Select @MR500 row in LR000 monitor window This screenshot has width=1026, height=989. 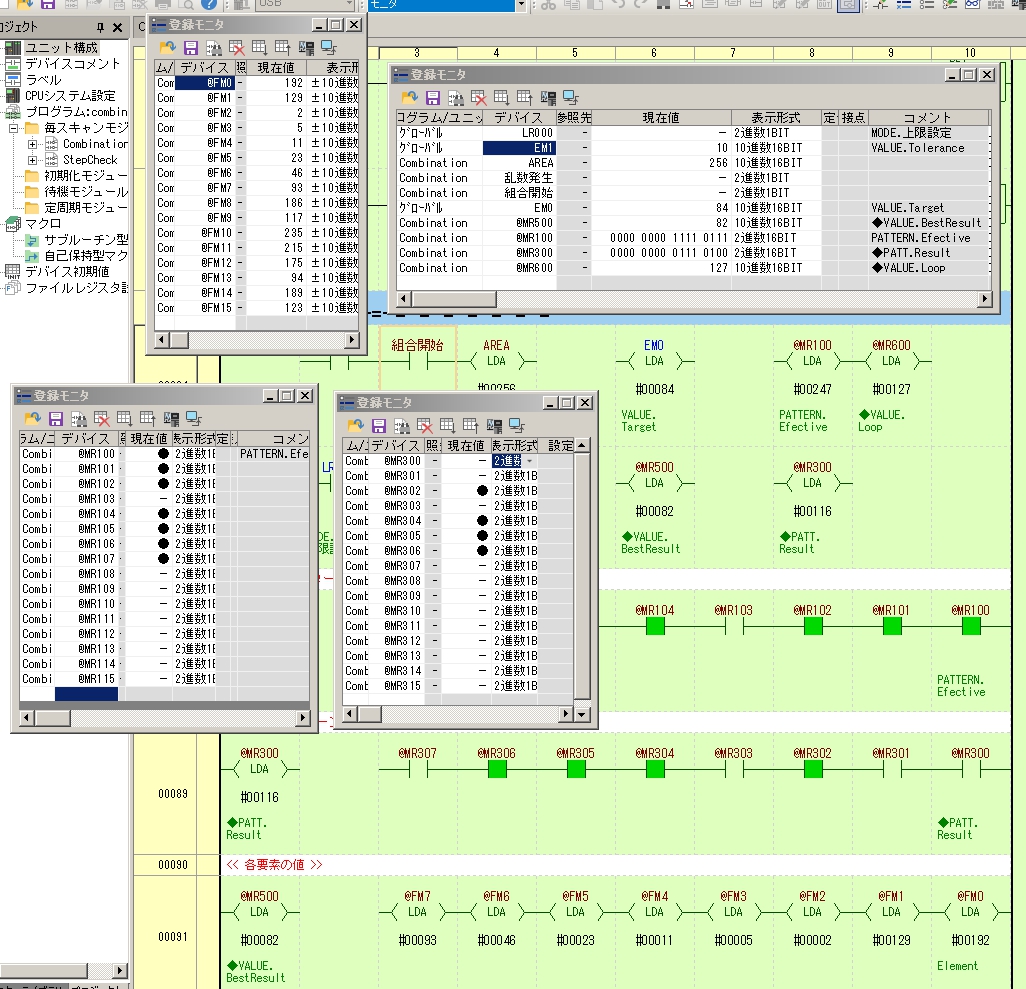[694, 223]
